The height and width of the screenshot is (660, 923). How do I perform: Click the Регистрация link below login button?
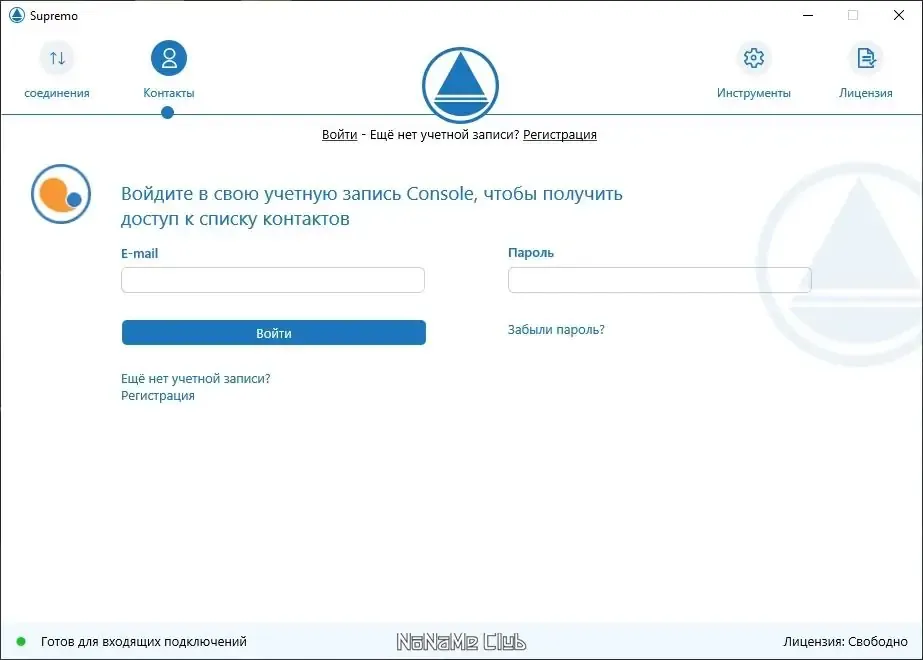pyautogui.click(x=158, y=396)
